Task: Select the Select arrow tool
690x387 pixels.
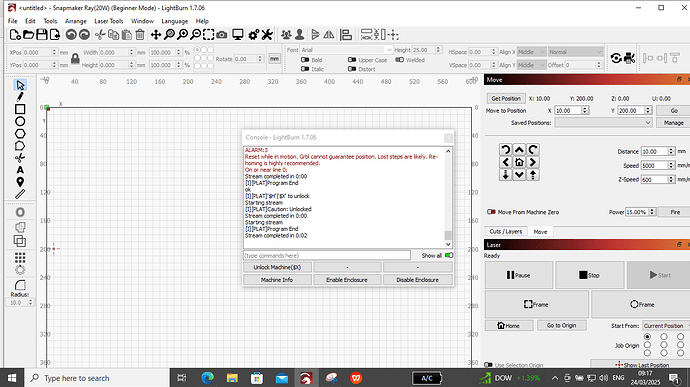Action: pos(20,85)
